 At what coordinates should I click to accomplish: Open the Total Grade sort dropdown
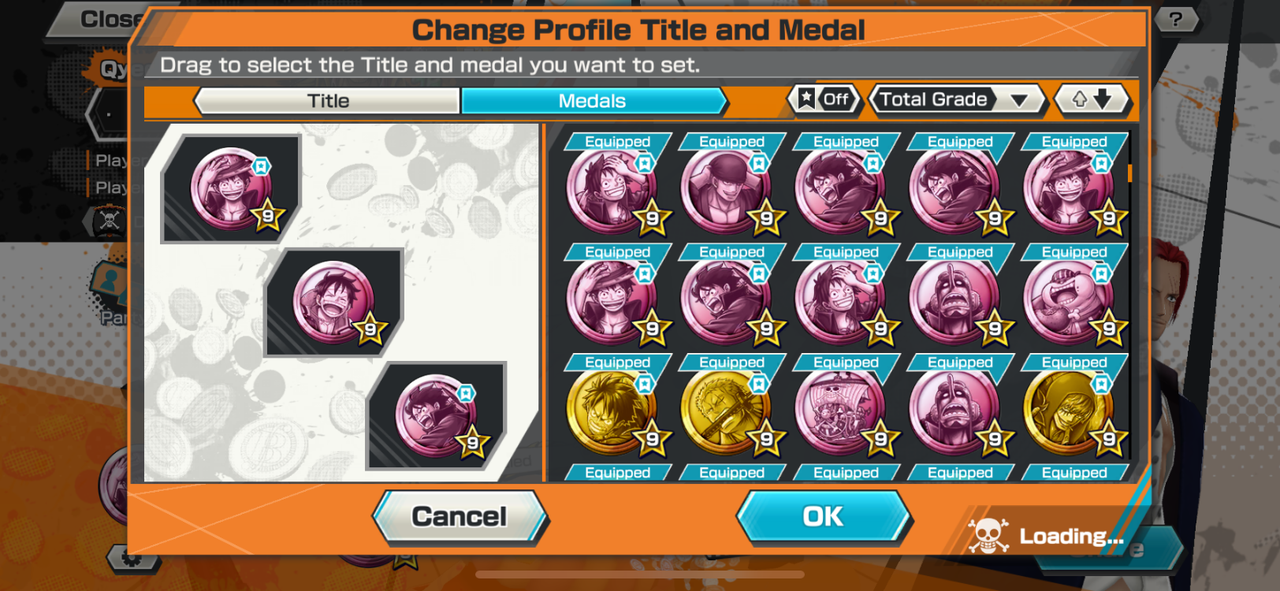pos(957,99)
